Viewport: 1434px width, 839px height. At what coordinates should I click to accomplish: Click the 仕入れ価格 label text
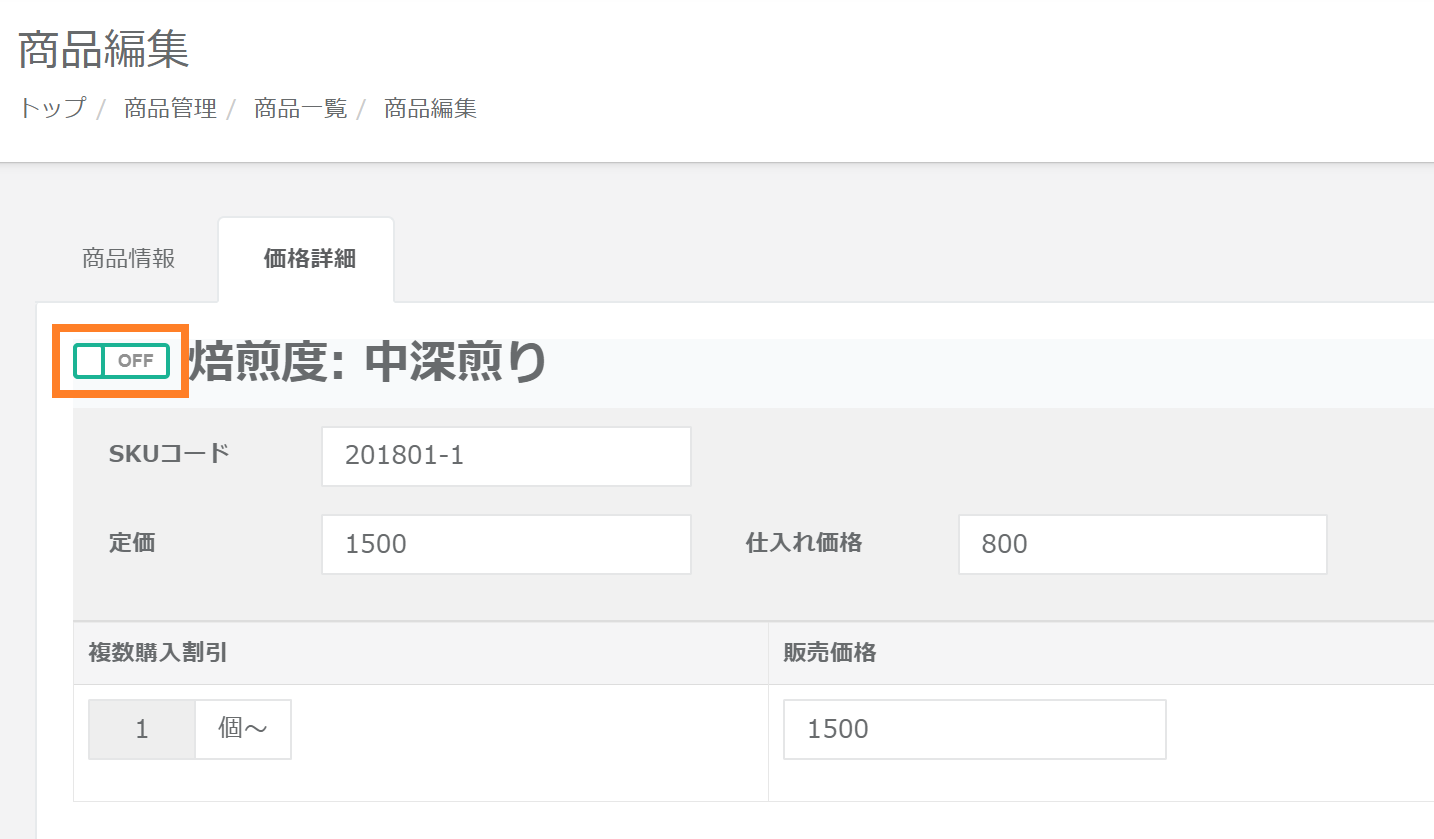(803, 543)
